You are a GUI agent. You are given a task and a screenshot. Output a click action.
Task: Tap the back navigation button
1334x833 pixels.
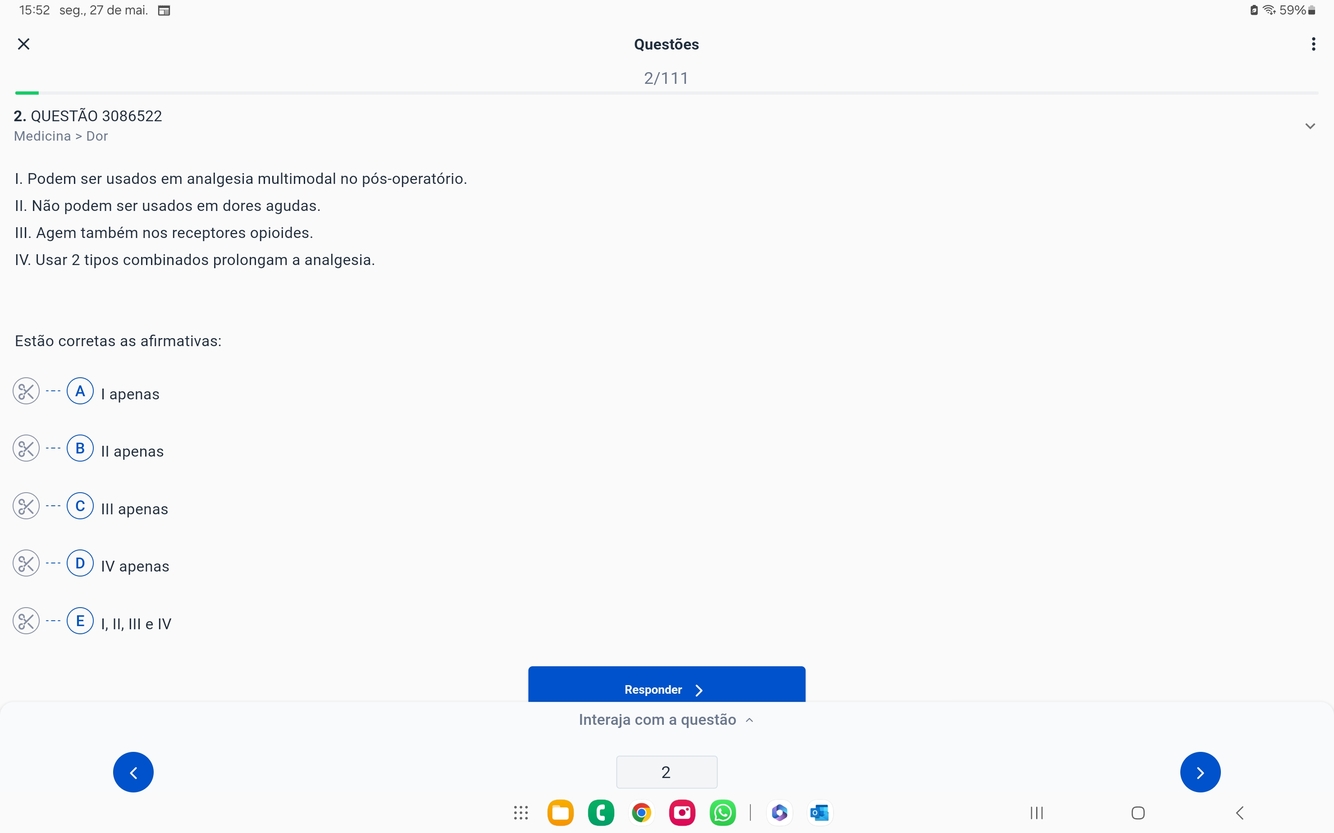click(1240, 813)
